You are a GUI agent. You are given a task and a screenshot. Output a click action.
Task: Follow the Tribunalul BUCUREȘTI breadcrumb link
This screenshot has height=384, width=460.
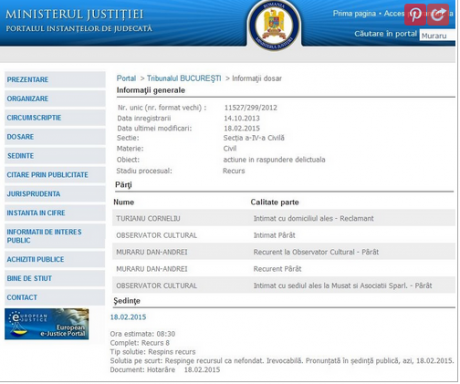click(184, 78)
